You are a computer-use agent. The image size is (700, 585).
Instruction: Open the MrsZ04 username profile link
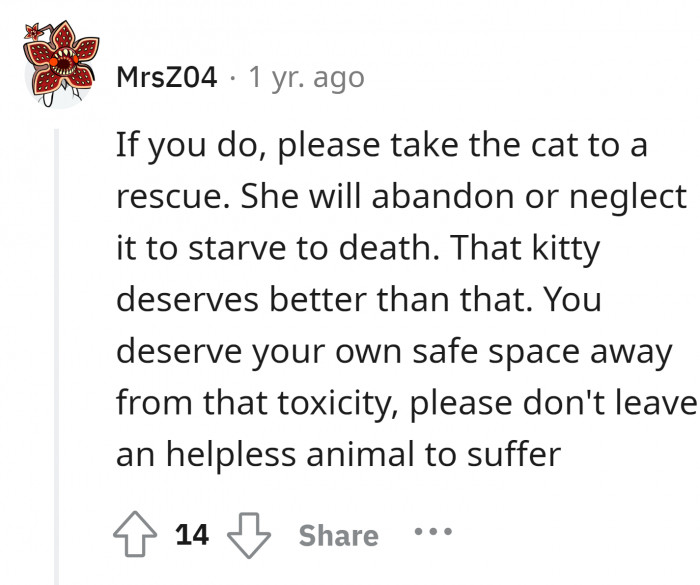(167, 77)
